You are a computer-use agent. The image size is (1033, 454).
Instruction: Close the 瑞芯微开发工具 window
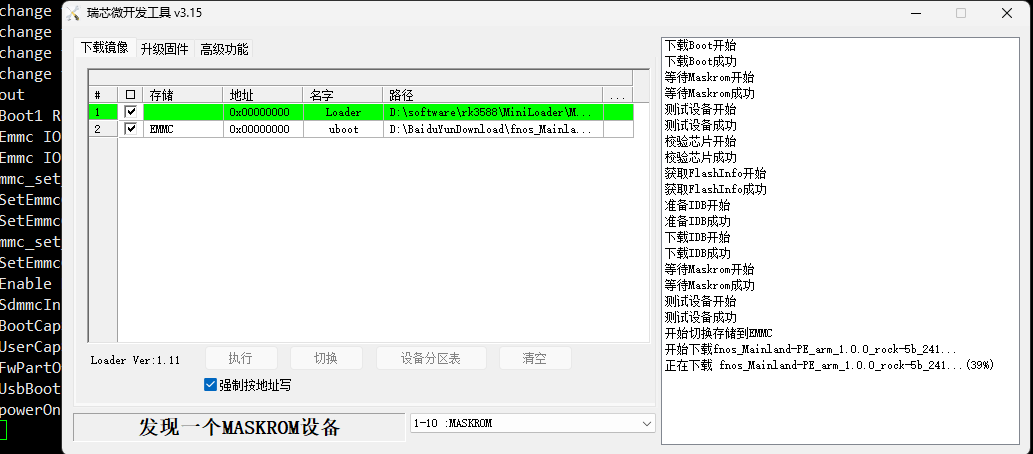coord(1007,13)
